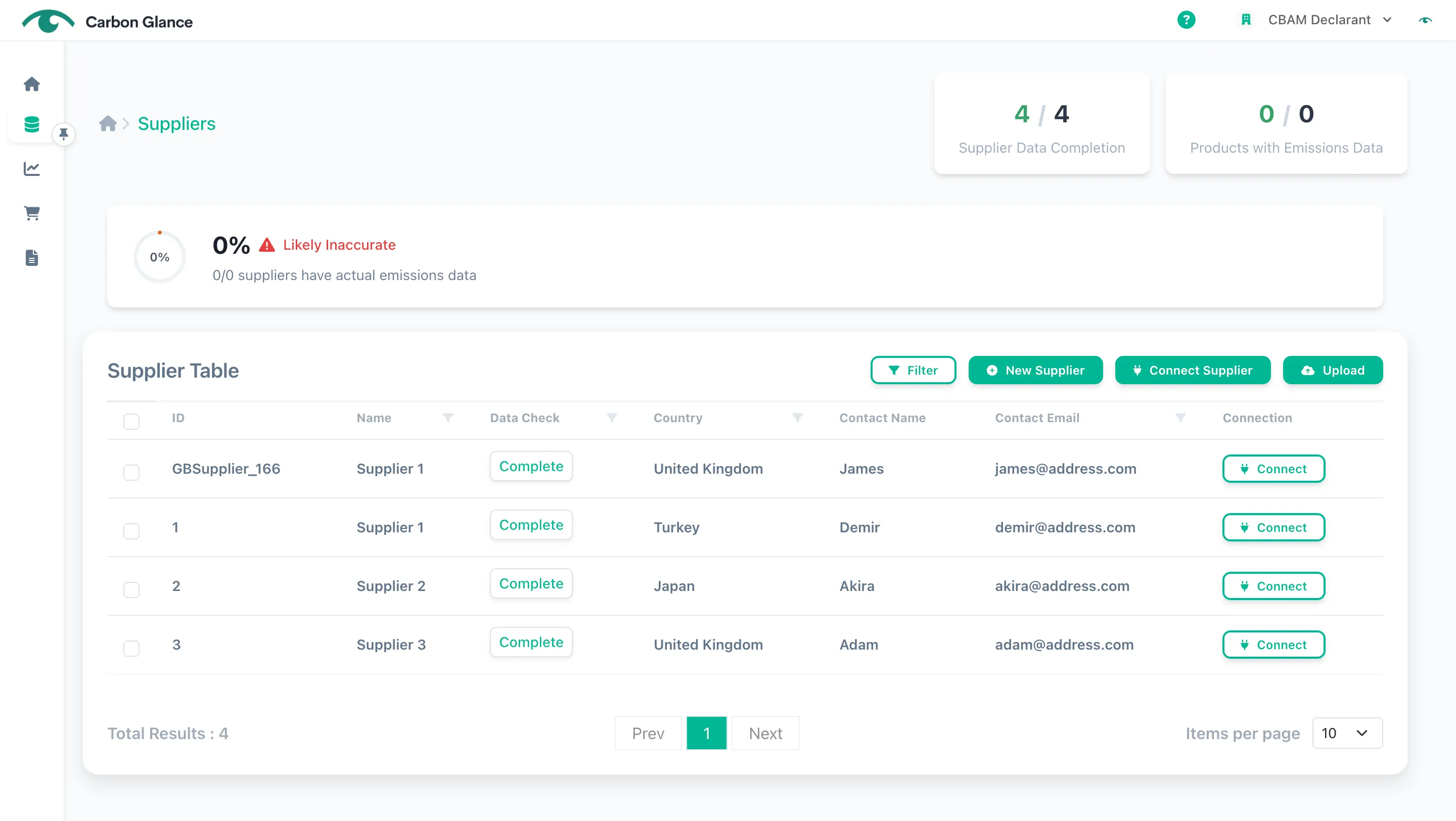Connect the adam@address.com supplier
The width and height of the screenshot is (1456, 821).
1273,645
